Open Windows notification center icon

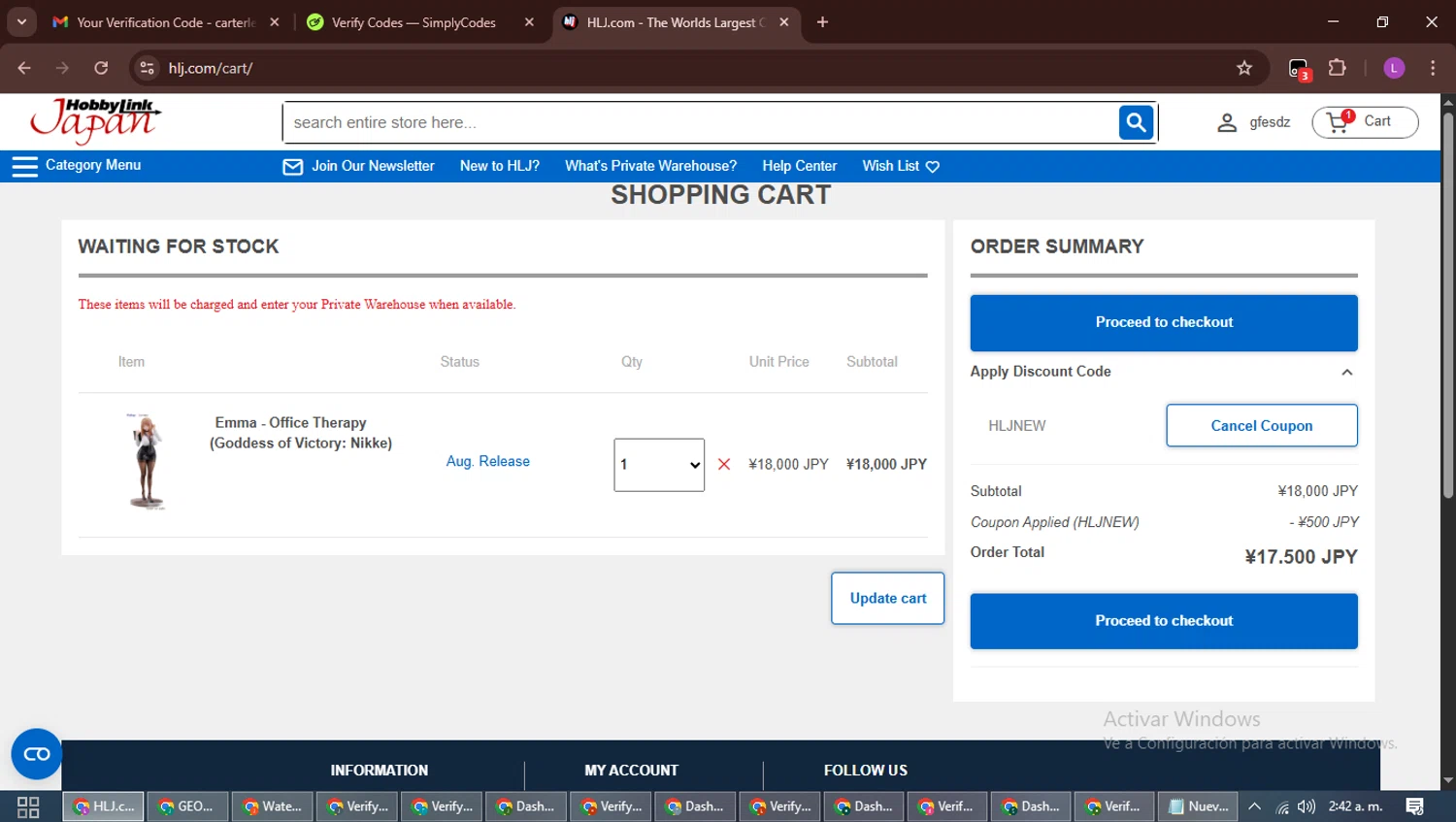pyautogui.click(x=1415, y=806)
